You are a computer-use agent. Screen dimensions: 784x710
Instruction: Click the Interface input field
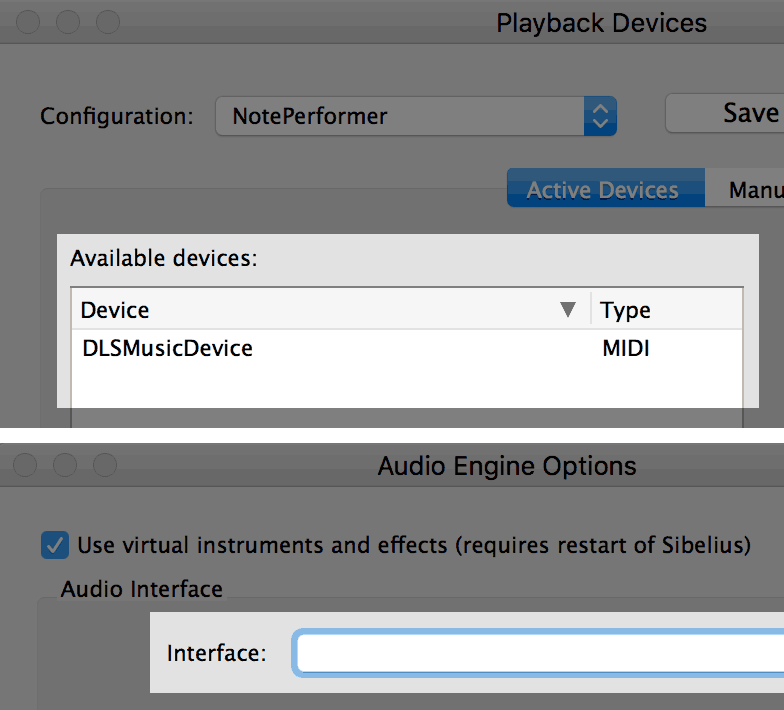tap(539, 653)
